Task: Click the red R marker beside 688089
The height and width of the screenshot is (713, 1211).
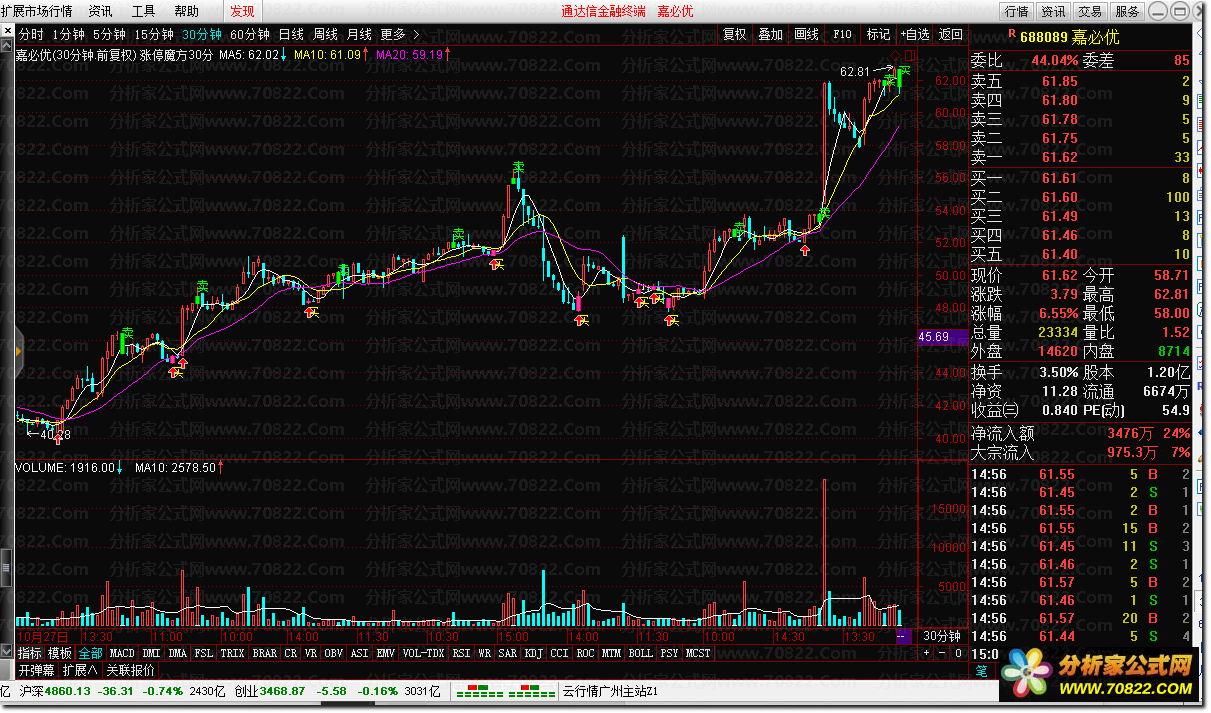Action: click(1012, 35)
